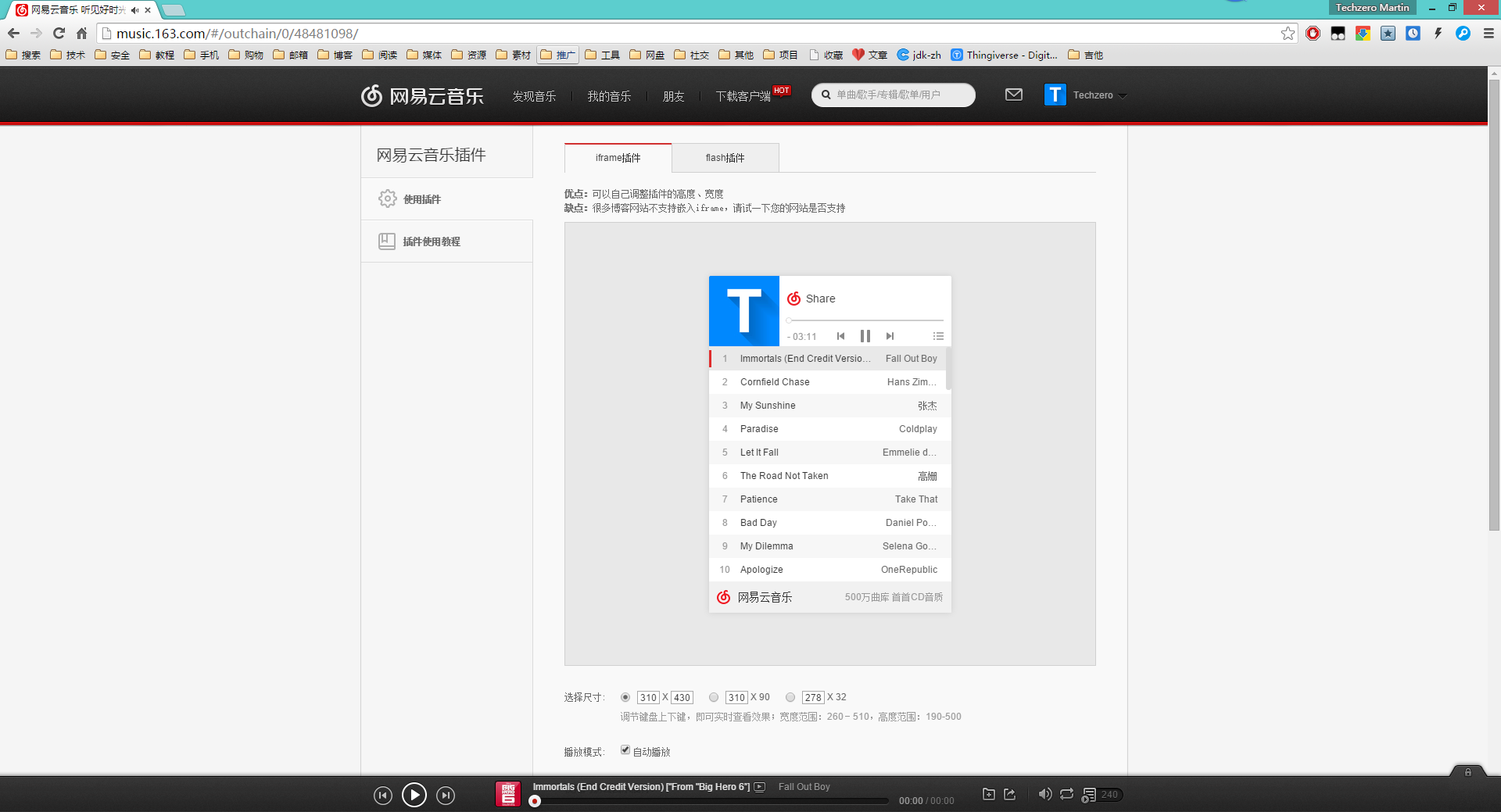Select the 310 X 430 size radio

click(x=625, y=697)
